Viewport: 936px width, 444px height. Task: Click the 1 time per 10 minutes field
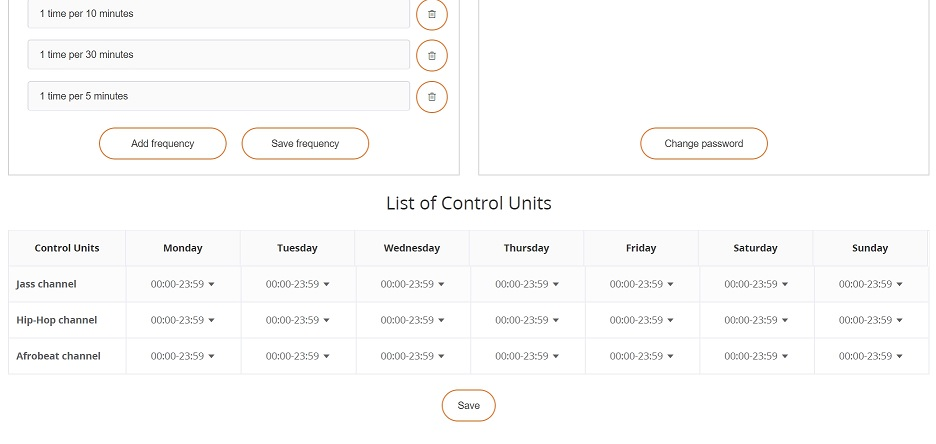[218, 14]
